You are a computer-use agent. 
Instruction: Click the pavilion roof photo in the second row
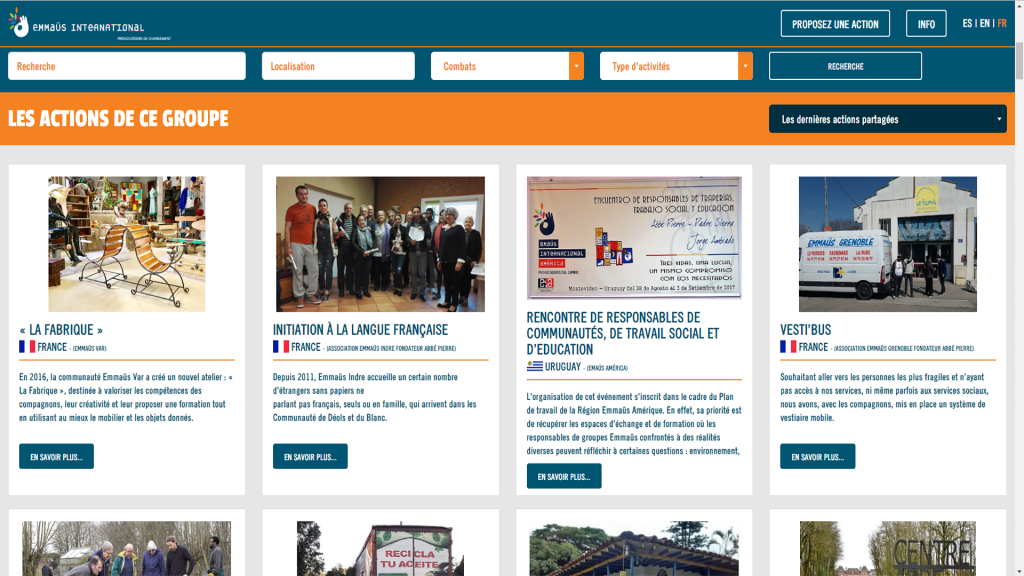pyautogui.click(x=634, y=549)
